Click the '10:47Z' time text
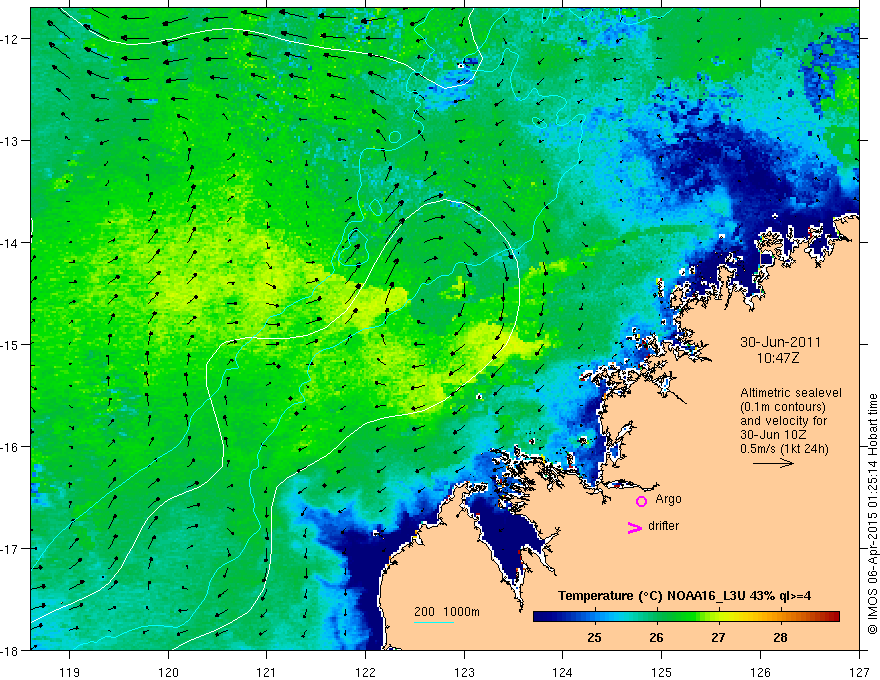 tap(777, 358)
